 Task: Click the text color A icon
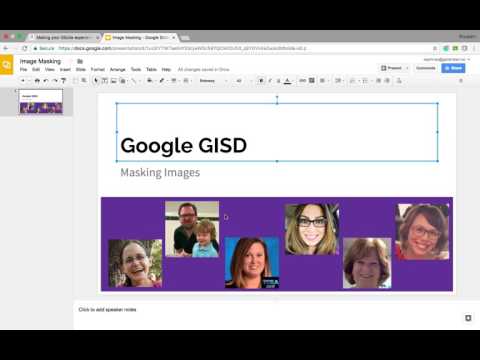pos(287,81)
